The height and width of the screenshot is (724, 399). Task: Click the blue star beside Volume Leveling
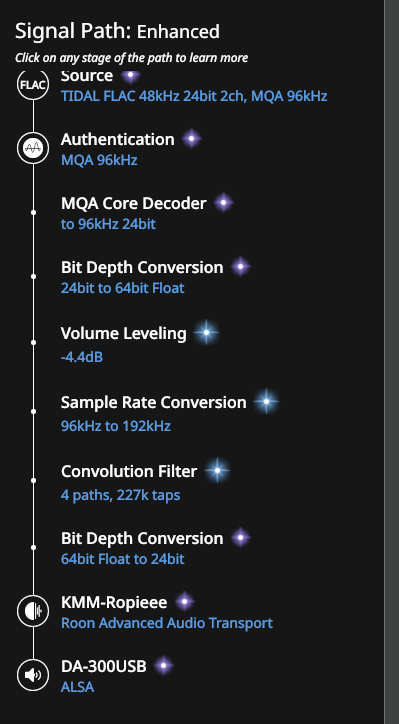(x=206, y=332)
